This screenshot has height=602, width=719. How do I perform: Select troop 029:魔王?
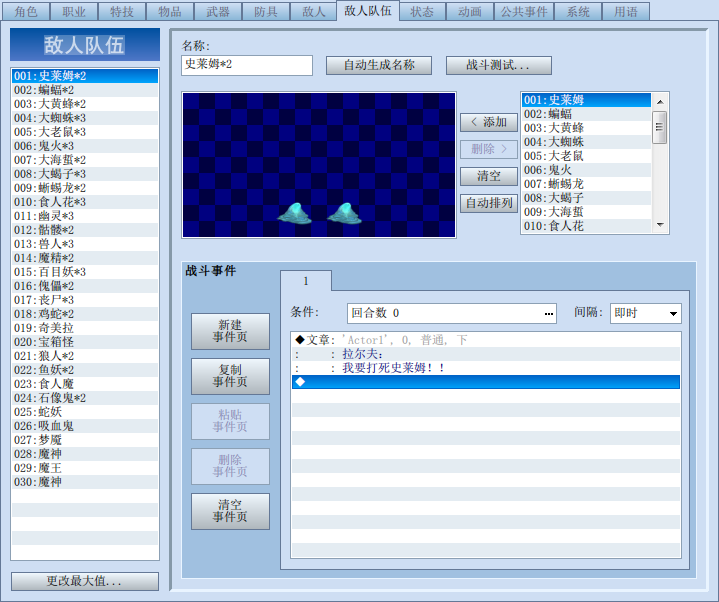(x=85, y=468)
